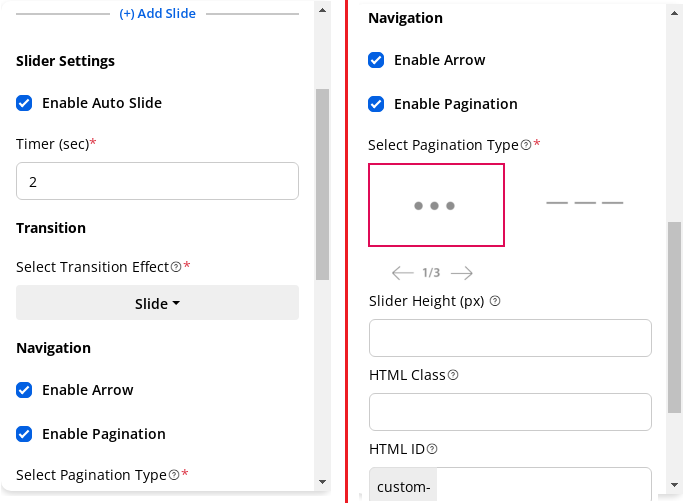
Task: Open the Slide transition effect dropdown
Action: click(157, 303)
